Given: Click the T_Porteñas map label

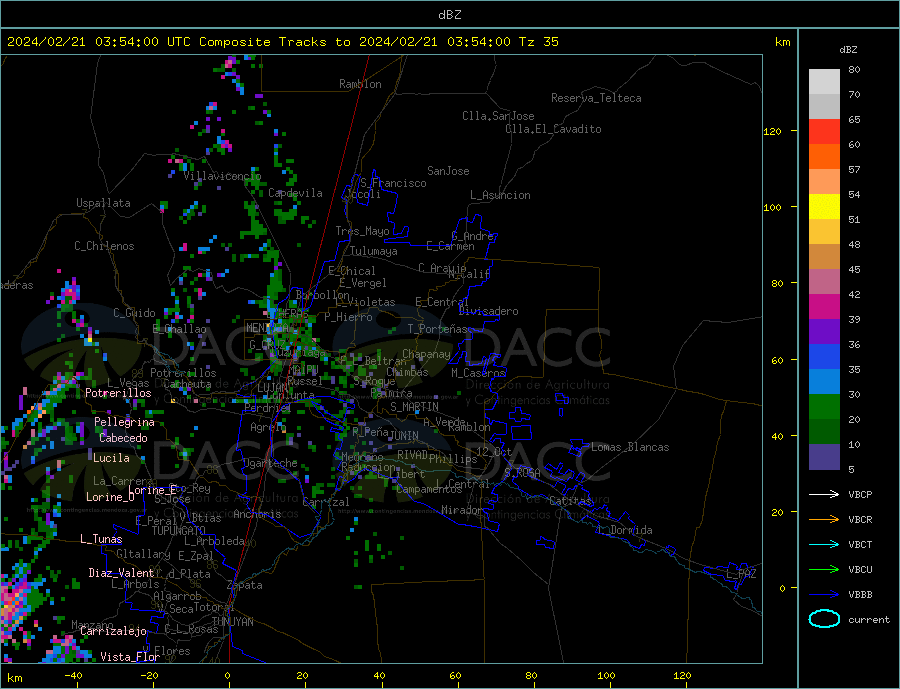Looking at the screenshot, I should [437, 329].
